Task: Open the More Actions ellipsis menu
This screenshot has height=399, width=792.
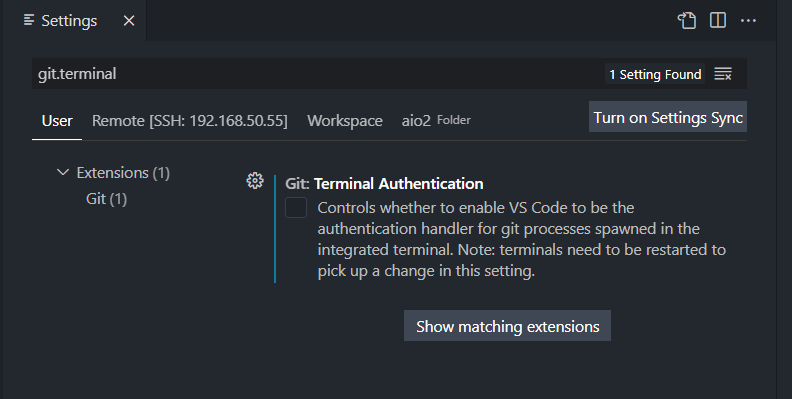Action: tap(748, 21)
